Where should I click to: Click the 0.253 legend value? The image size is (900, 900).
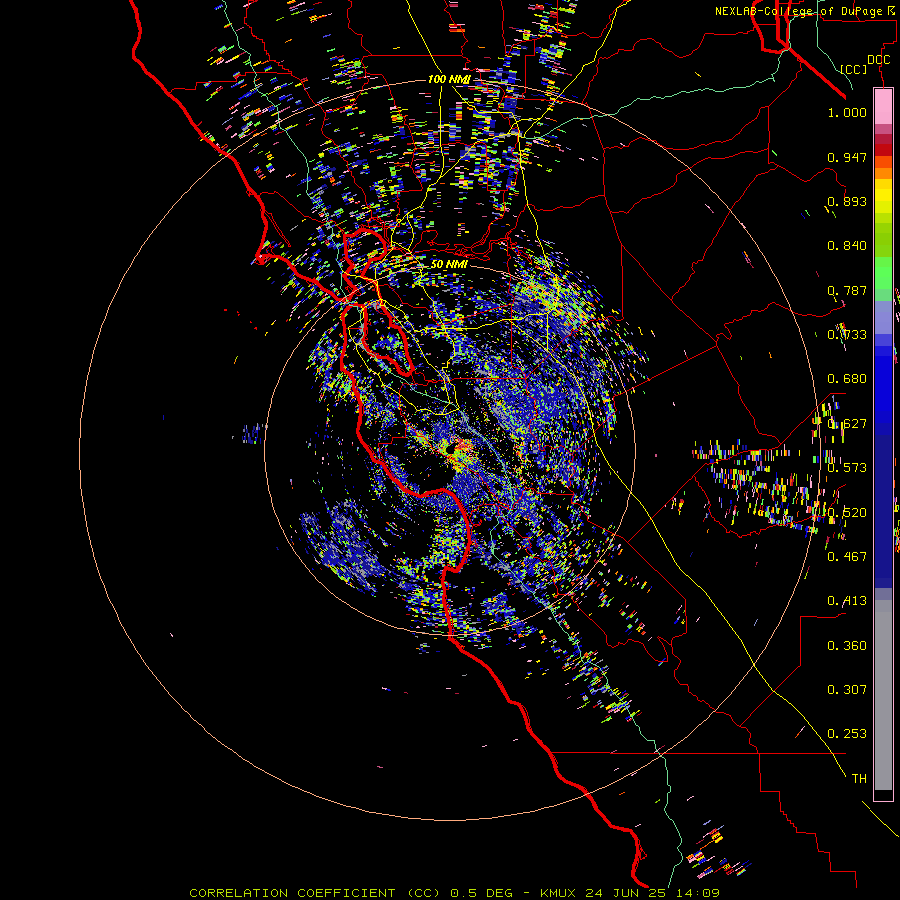click(x=847, y=734)
